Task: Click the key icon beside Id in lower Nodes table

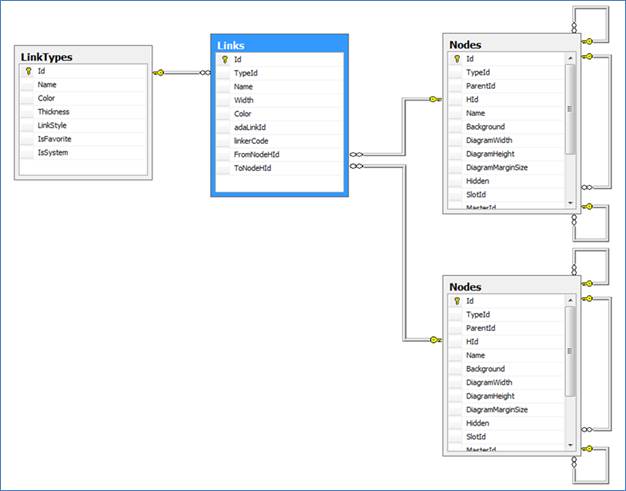Action: click(x=456, y=301)
